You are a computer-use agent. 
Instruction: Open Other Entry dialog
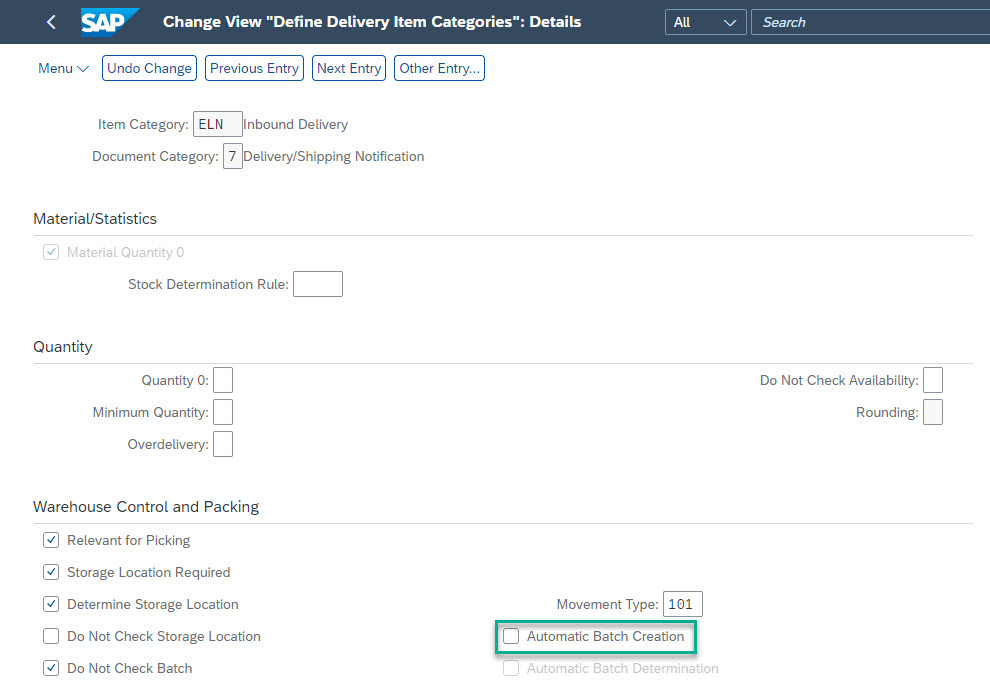(439, 68)
